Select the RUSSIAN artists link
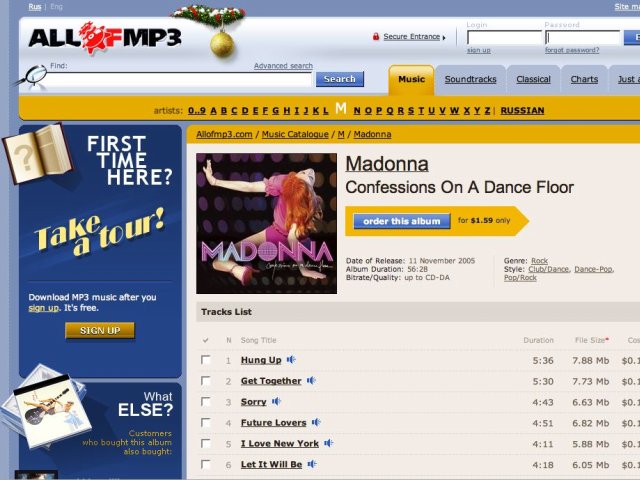The width and height of the screenshot is (640, 480). [522, 111]
